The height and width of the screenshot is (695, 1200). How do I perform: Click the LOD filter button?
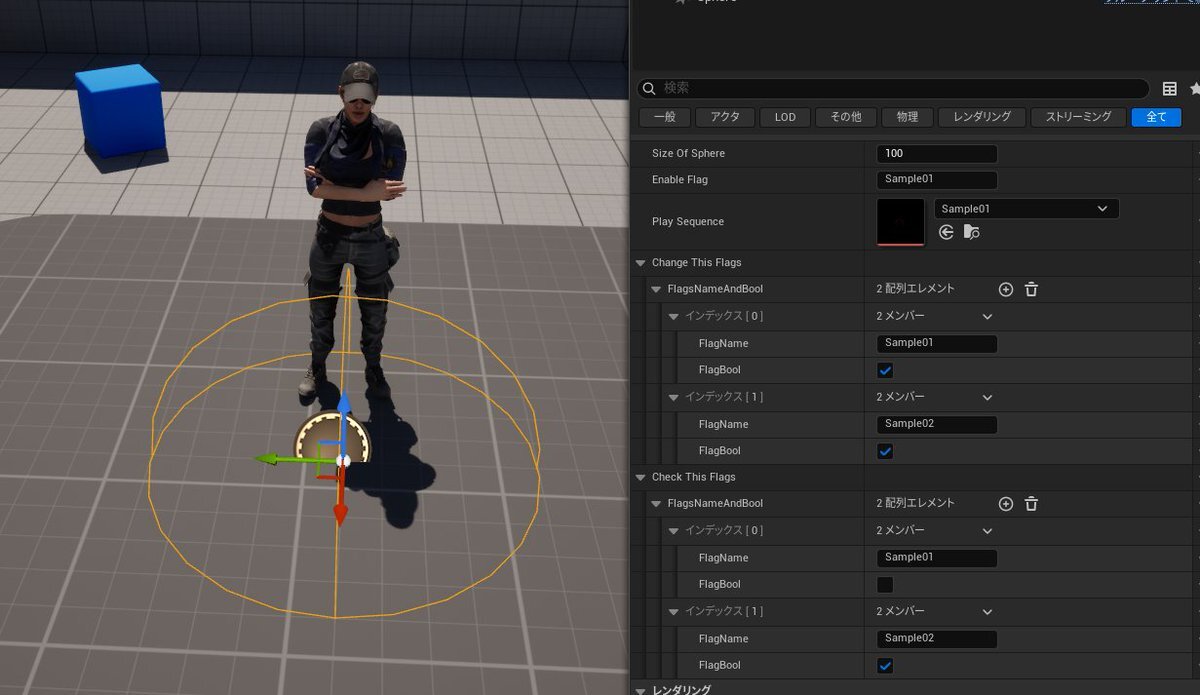pos(785,117)
